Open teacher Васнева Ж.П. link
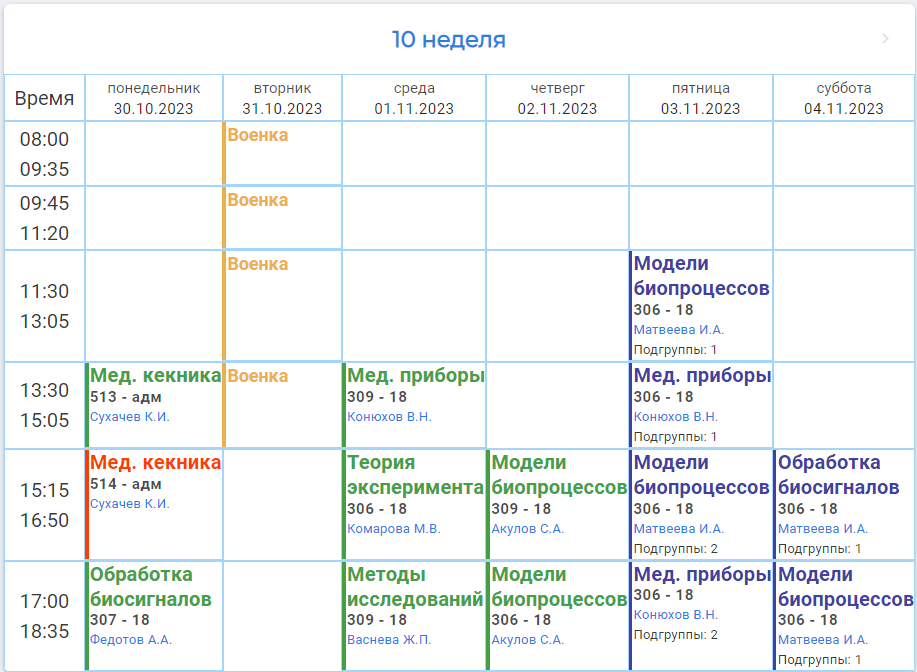Screen dimensions: 917x672 [389, 640]
